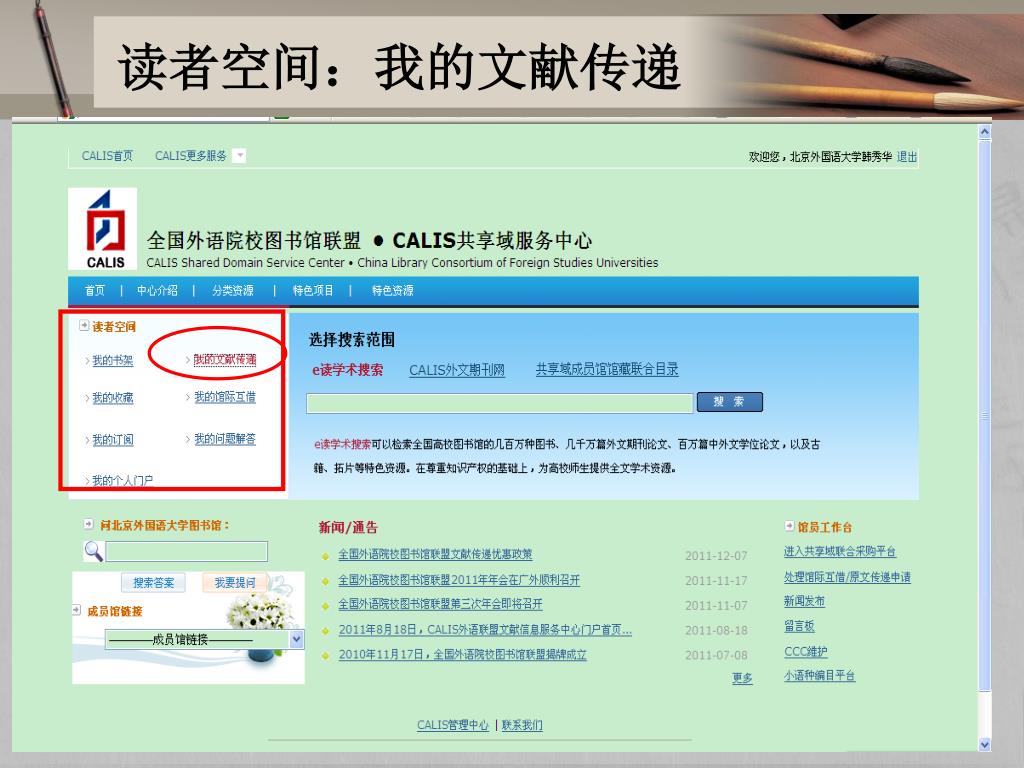
Task: Go to 首页 in the blue navigation bar
Action: pyautogui.click(x=95, y=291)
